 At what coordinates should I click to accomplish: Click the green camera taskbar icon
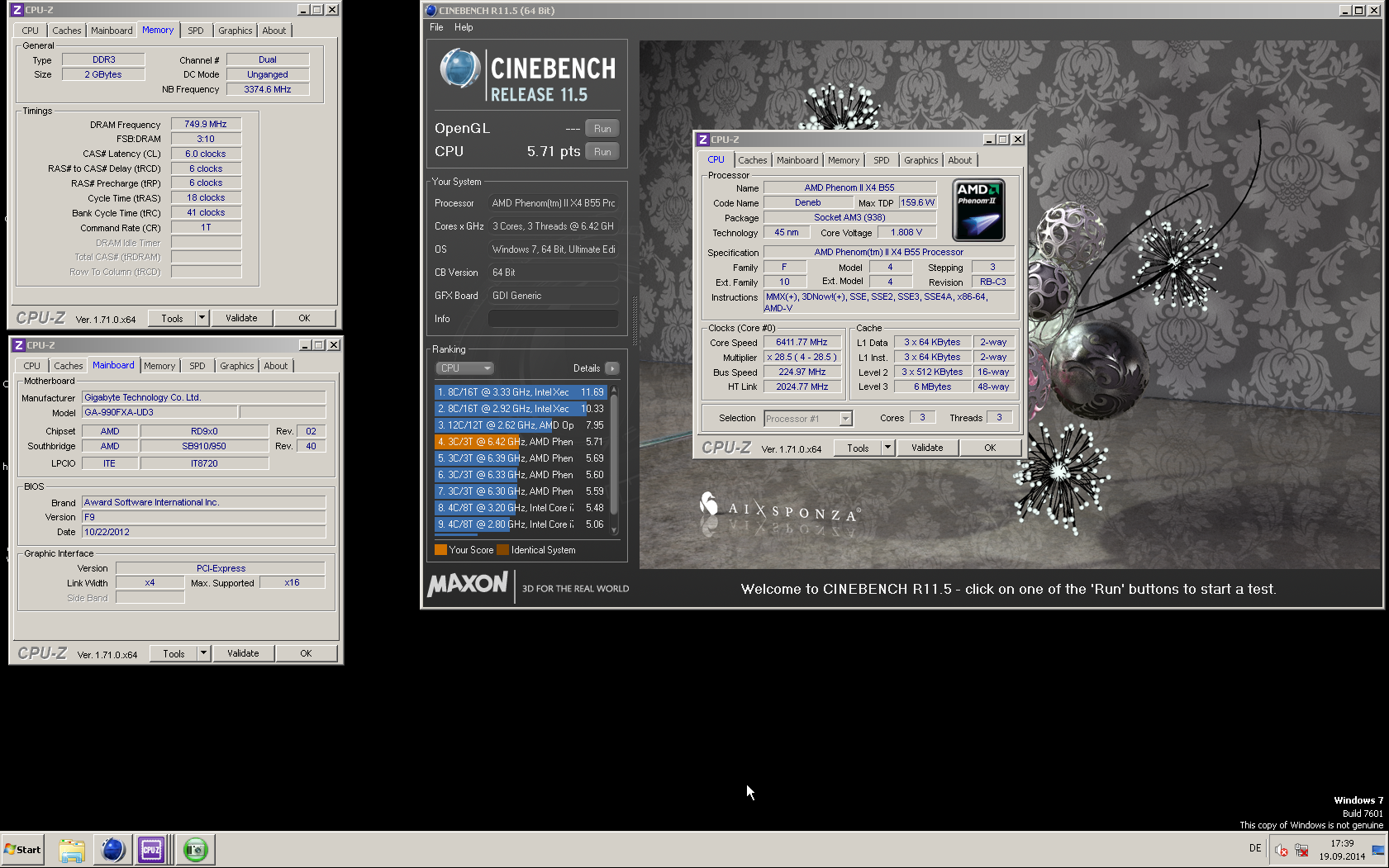tap(196, 849)
